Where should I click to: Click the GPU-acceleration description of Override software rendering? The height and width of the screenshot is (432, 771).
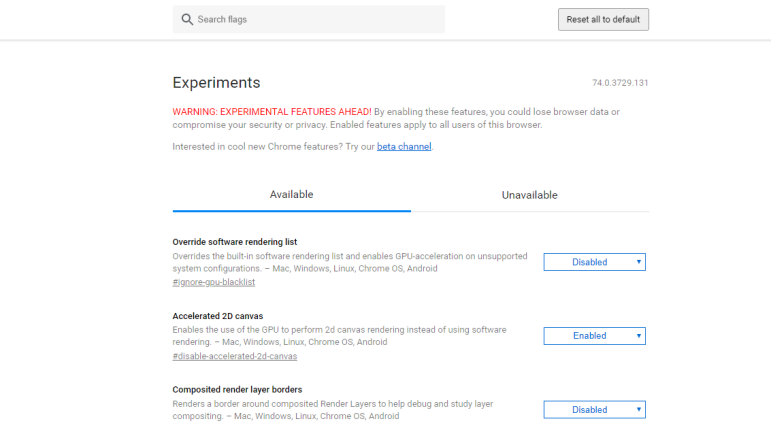pyautogui.click(x=350, y=262)
